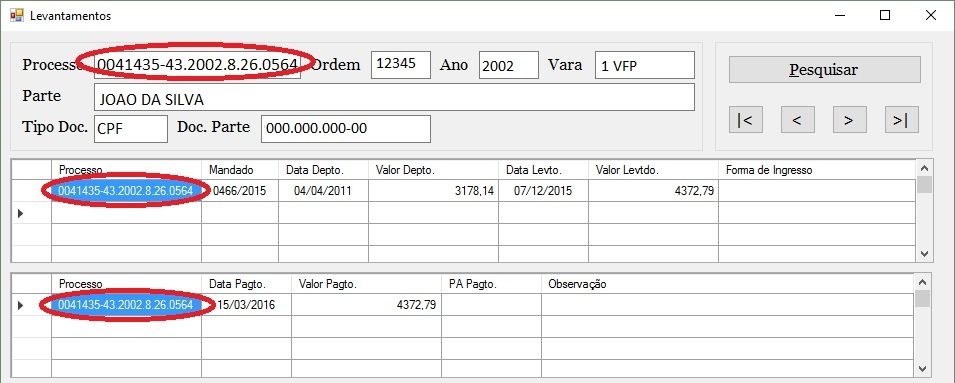The width and height of the screenshot is (955, 383).
Task: Select the Ordem field containing 12345
Action: pyautogui.click(x=401, y=65)
